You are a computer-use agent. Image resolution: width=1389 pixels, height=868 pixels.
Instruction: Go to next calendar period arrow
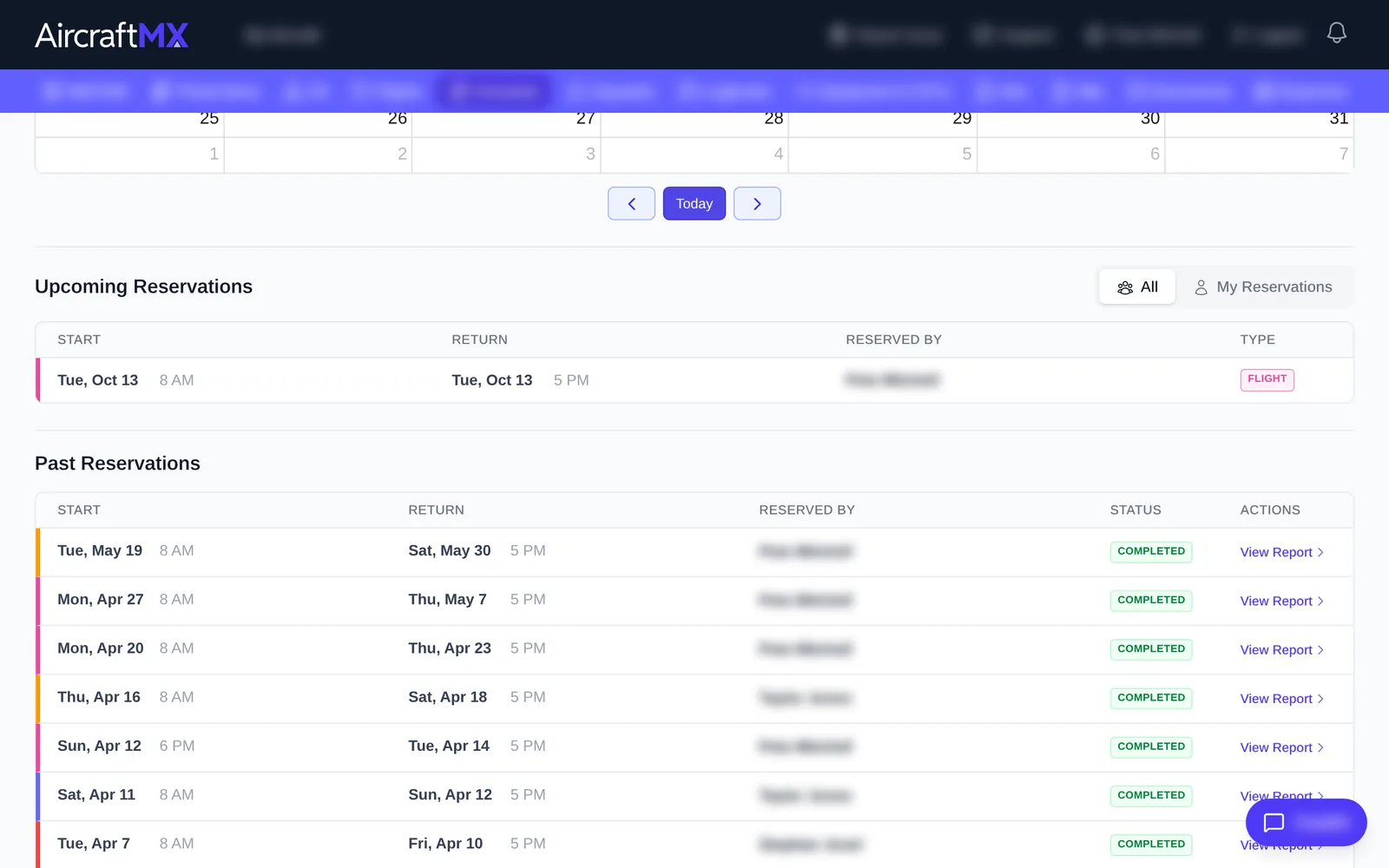coord(757,203)
